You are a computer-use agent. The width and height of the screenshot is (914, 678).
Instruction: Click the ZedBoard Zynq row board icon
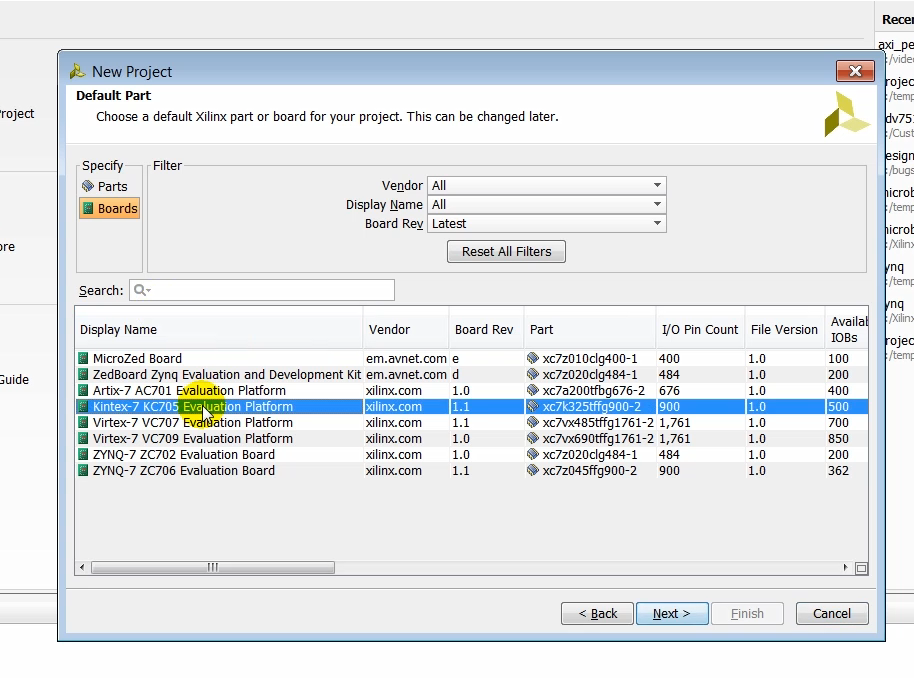tap(84, 375)
